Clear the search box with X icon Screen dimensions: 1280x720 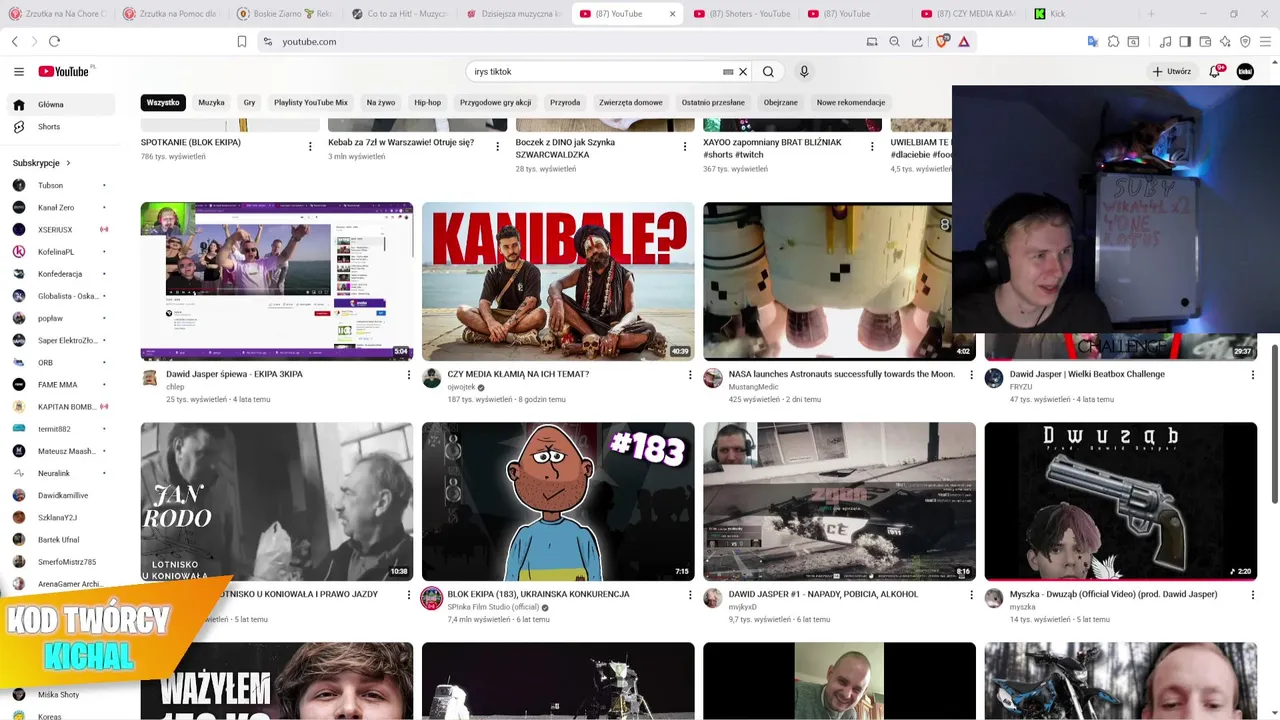(x=743, y=72)
